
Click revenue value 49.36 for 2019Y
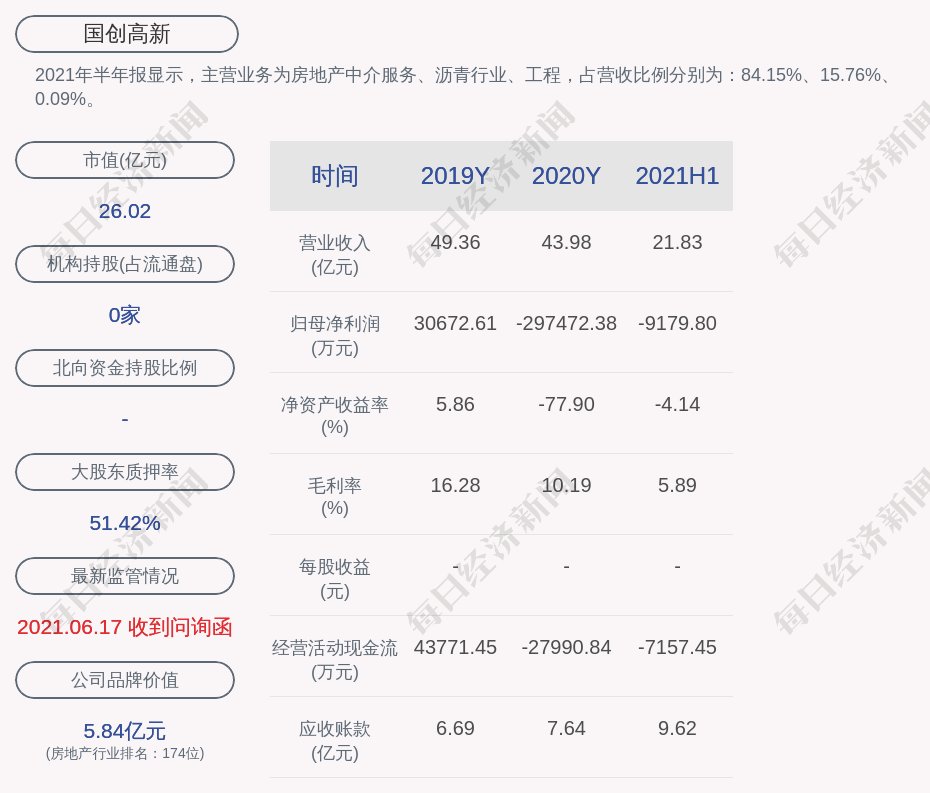click(x=455, y=243)
